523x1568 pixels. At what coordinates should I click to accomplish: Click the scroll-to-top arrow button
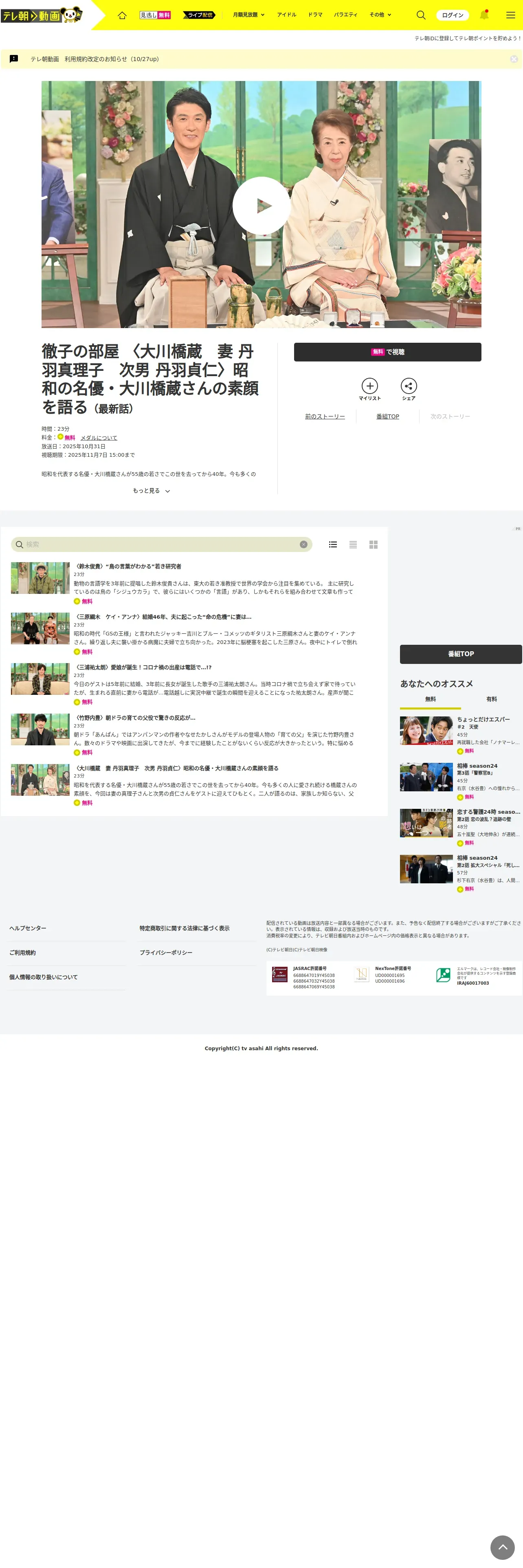(503, 1547)
